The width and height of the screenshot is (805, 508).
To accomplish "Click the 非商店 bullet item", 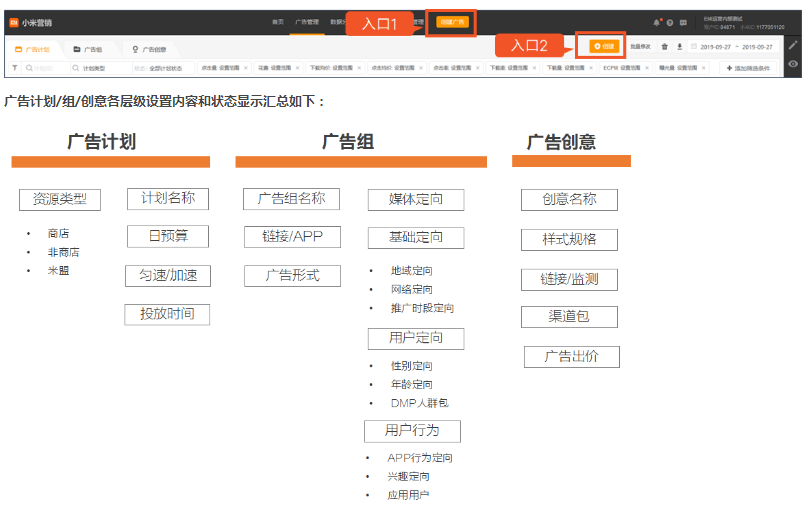I will tap(63, 252).
